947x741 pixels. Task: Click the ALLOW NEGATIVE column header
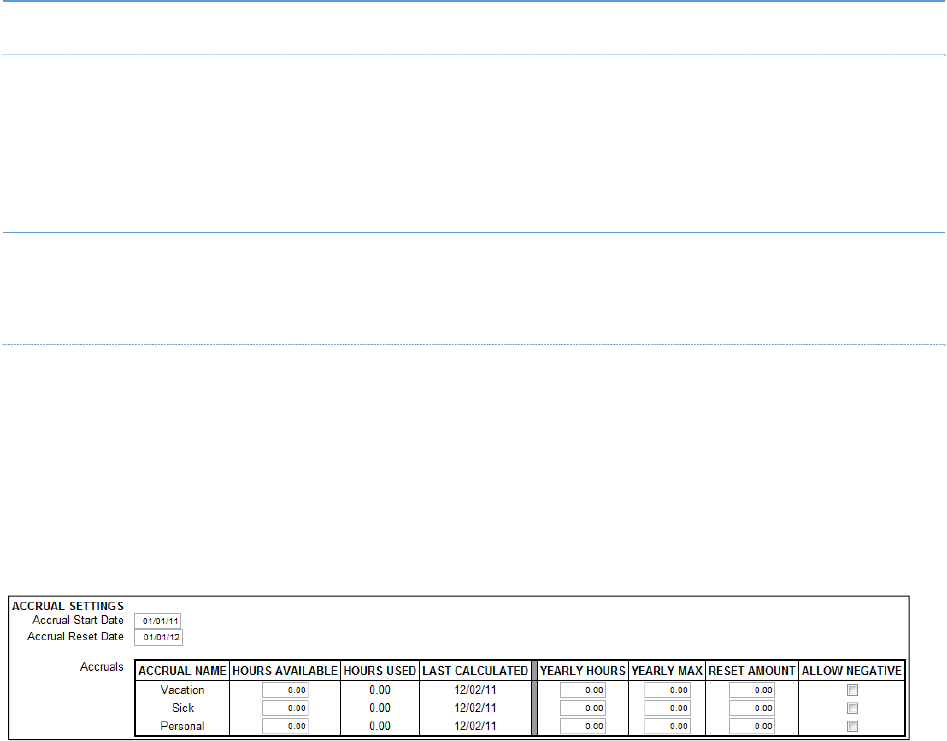pos(852,671)
